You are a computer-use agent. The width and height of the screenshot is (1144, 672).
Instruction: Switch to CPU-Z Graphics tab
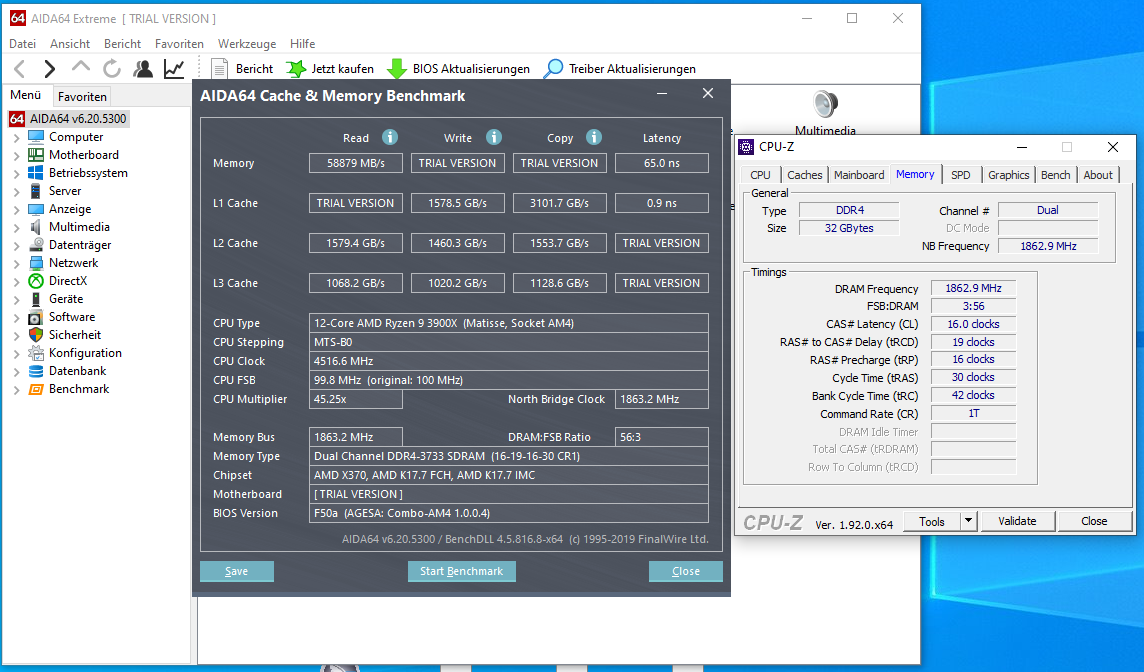coord(1008,174)
